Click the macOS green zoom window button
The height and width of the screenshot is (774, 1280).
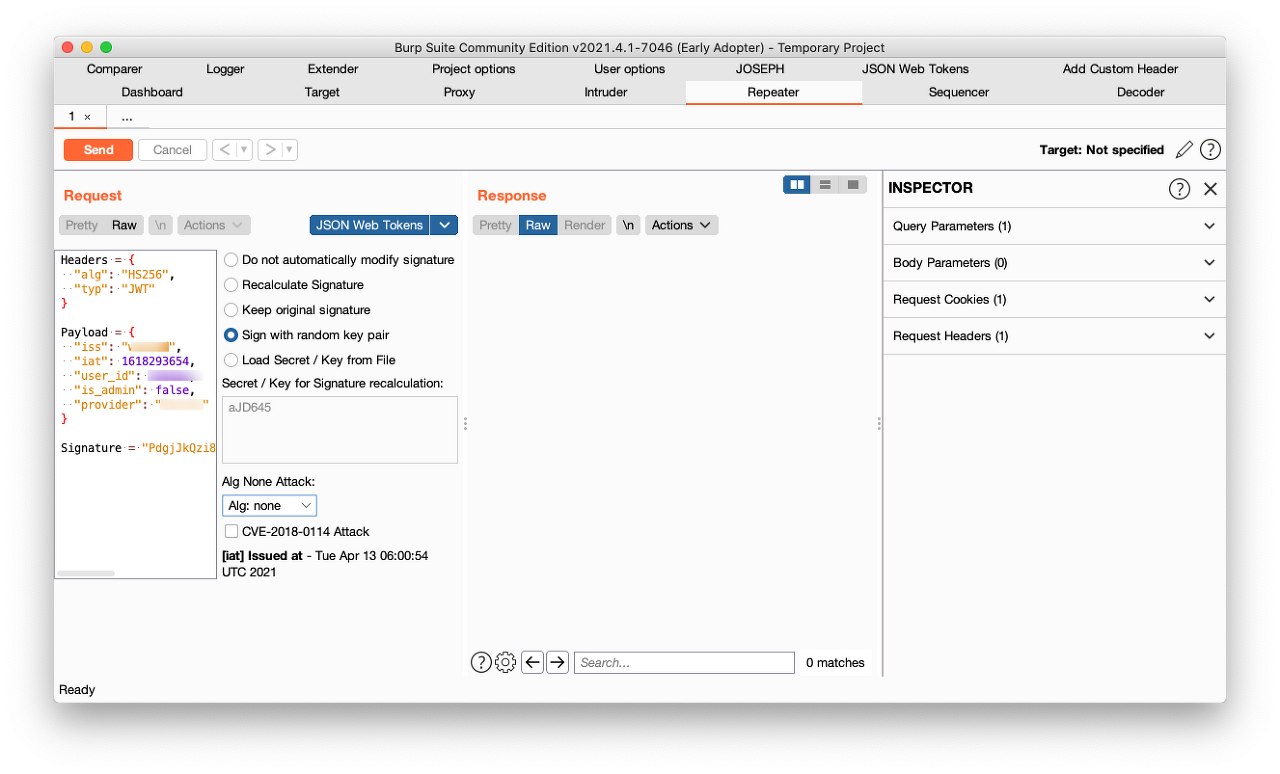coord(106,47)
